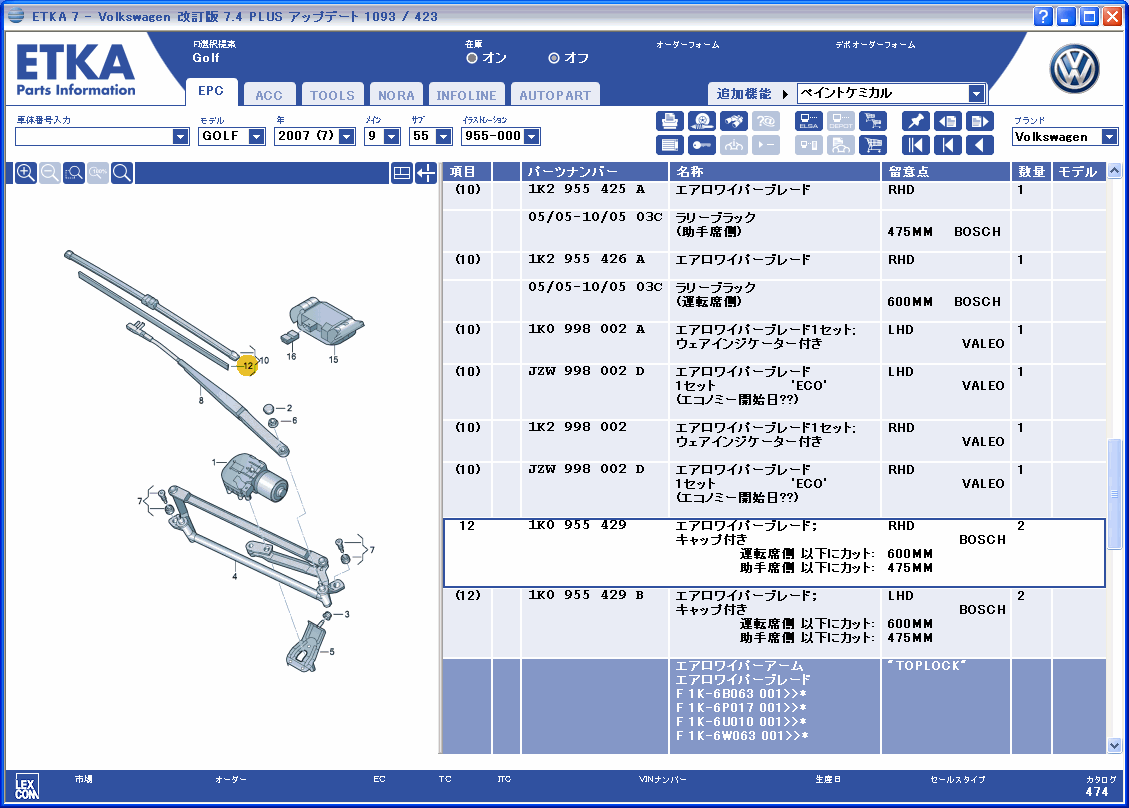Click the パーツナンバー column header
The image size is (1129, 808).
pyautogui.click(x=595, y=172)
